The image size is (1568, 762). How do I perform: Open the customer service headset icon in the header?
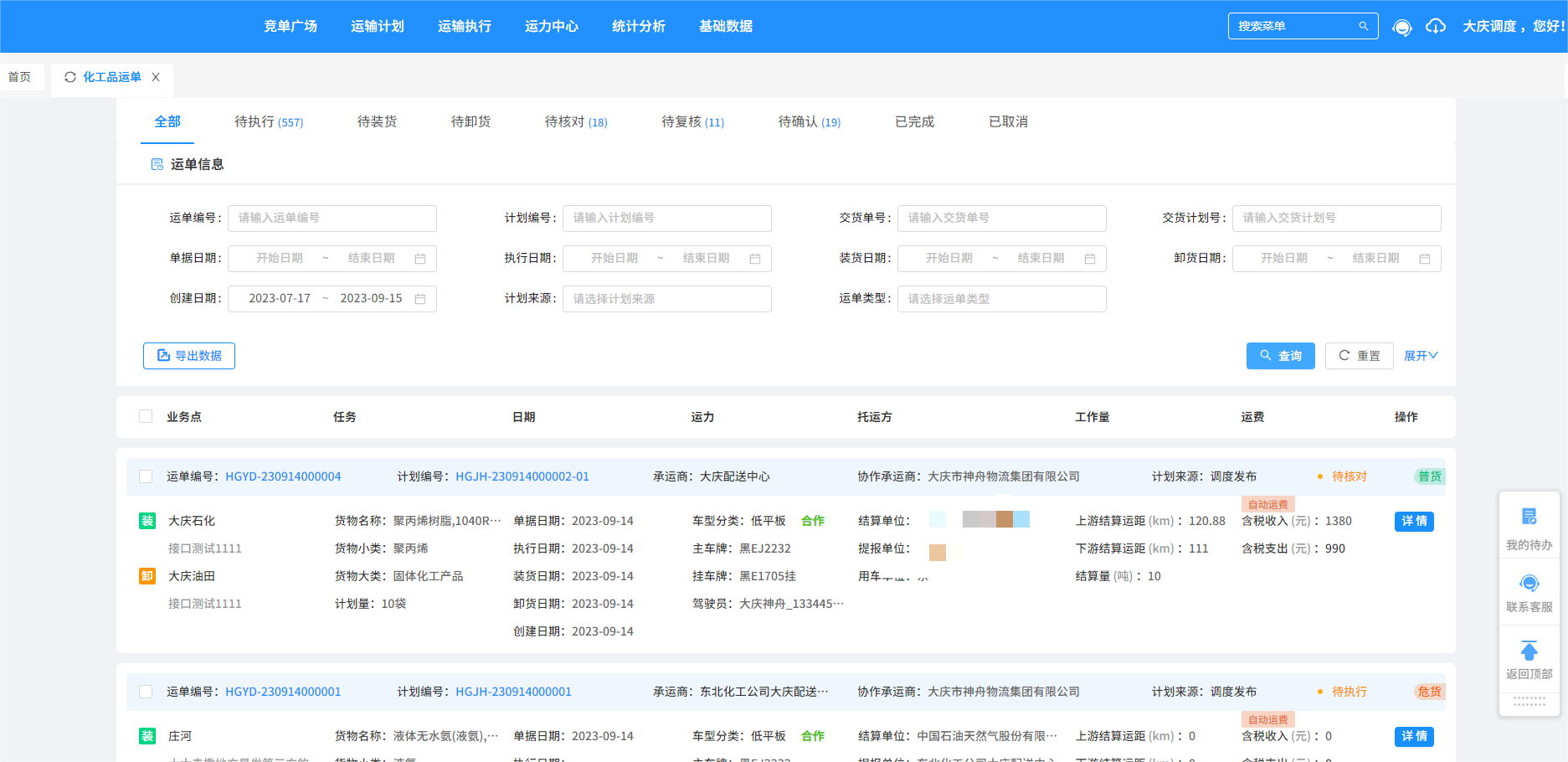pyautogui.click(x=1401, y=27)
